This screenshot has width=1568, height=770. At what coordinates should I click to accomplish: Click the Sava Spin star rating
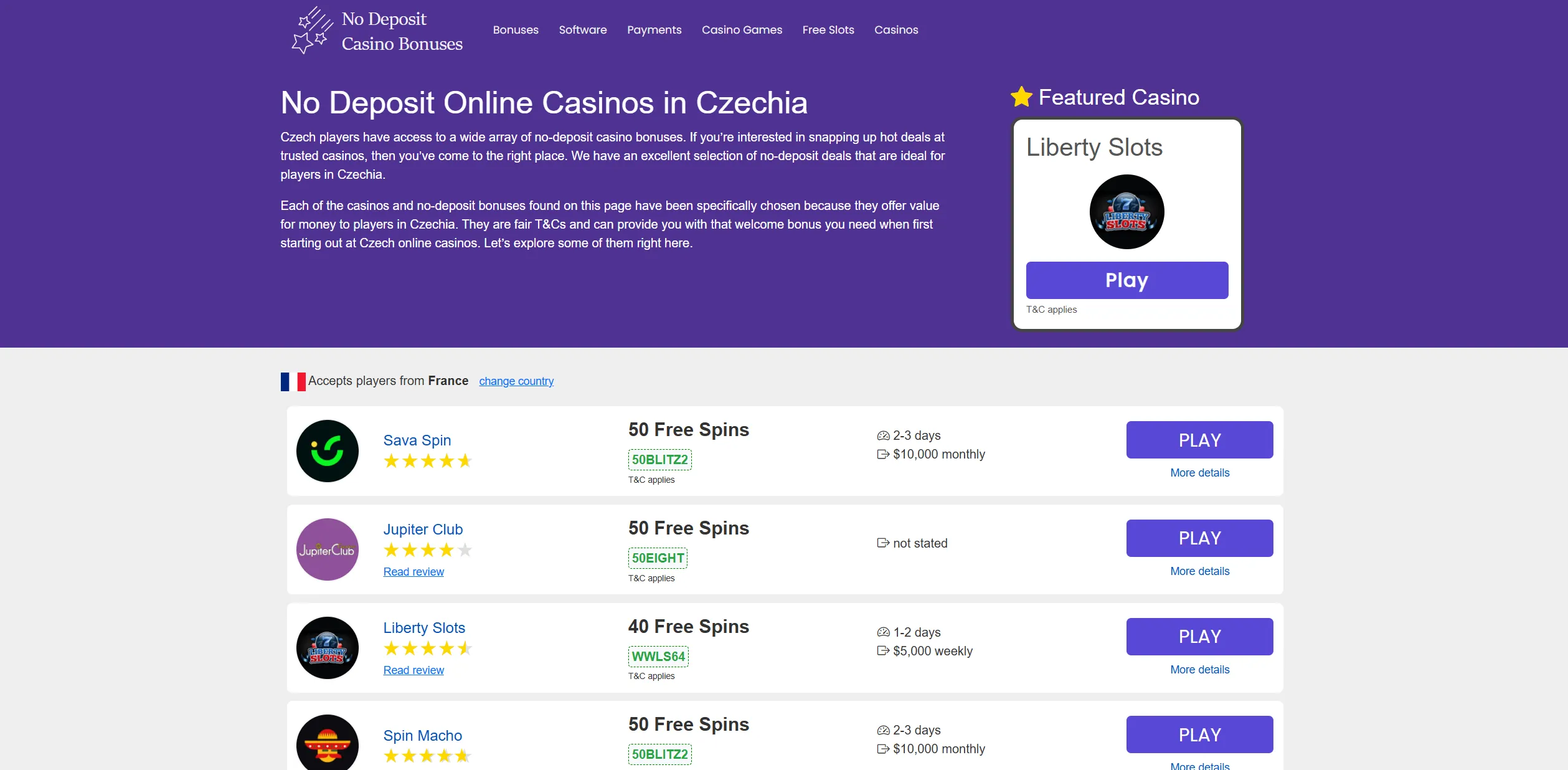pos(428,461)
